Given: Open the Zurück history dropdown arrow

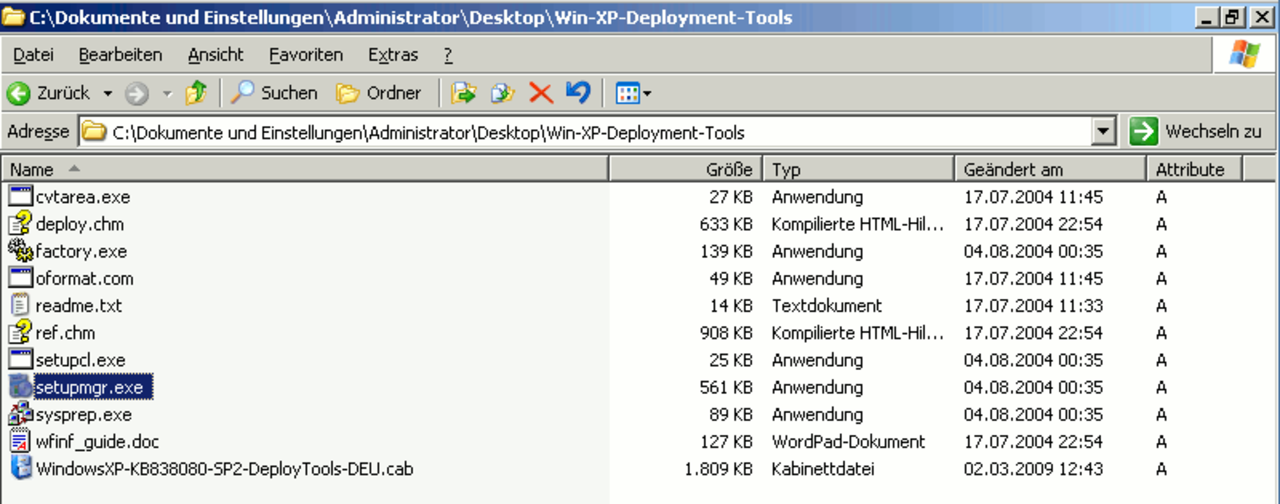Looking at the screenshot, I should tap(107, 94).
